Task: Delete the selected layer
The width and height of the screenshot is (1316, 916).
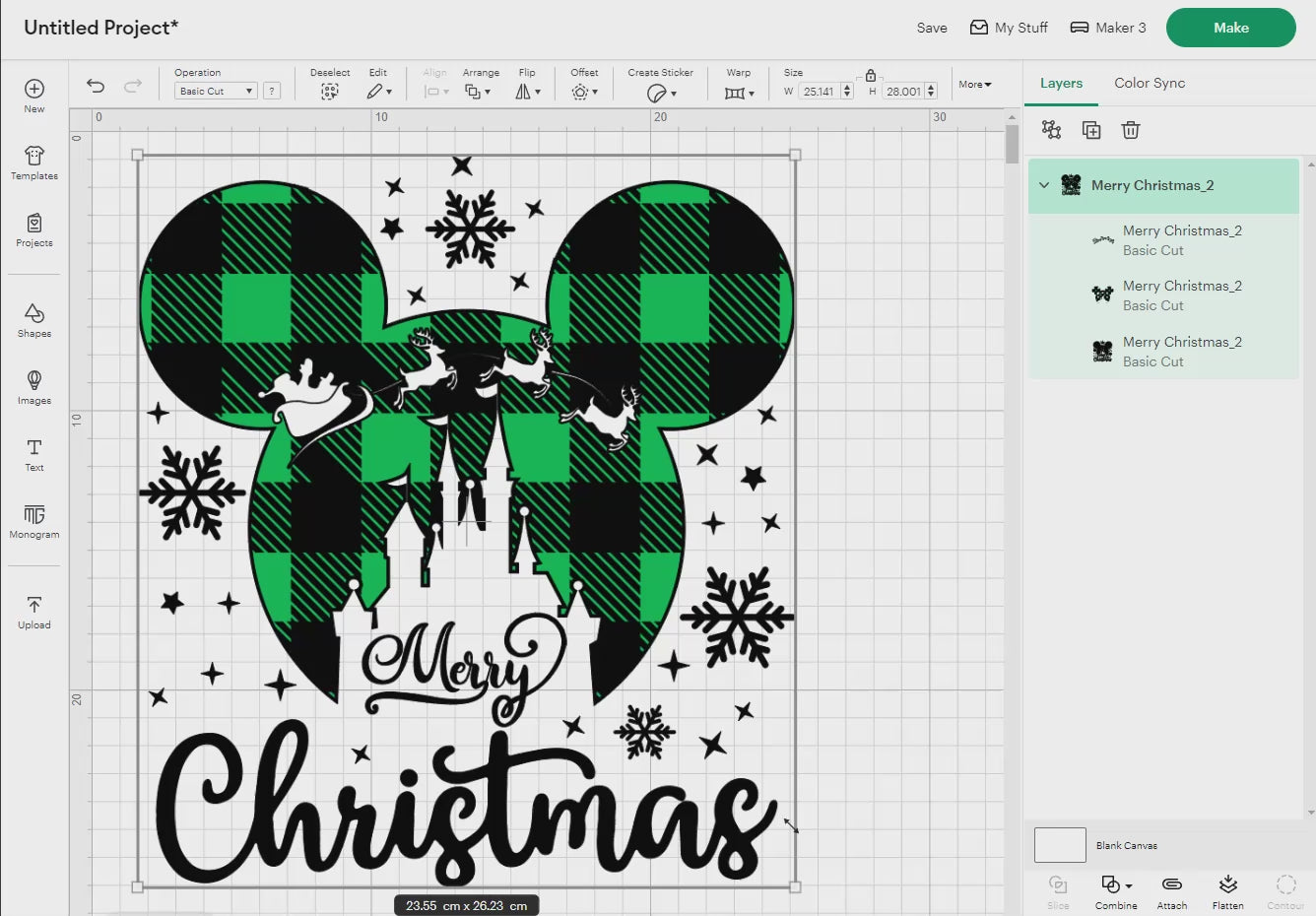Action: tap(1131, 130)
